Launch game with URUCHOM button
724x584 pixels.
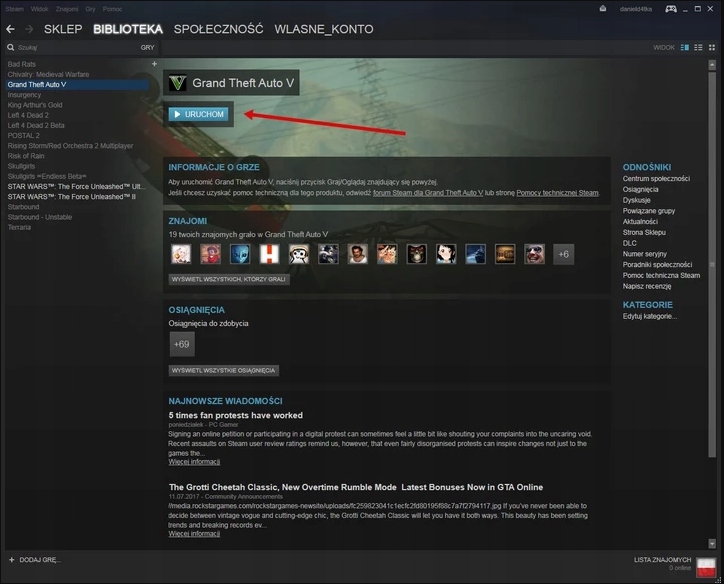199,114
